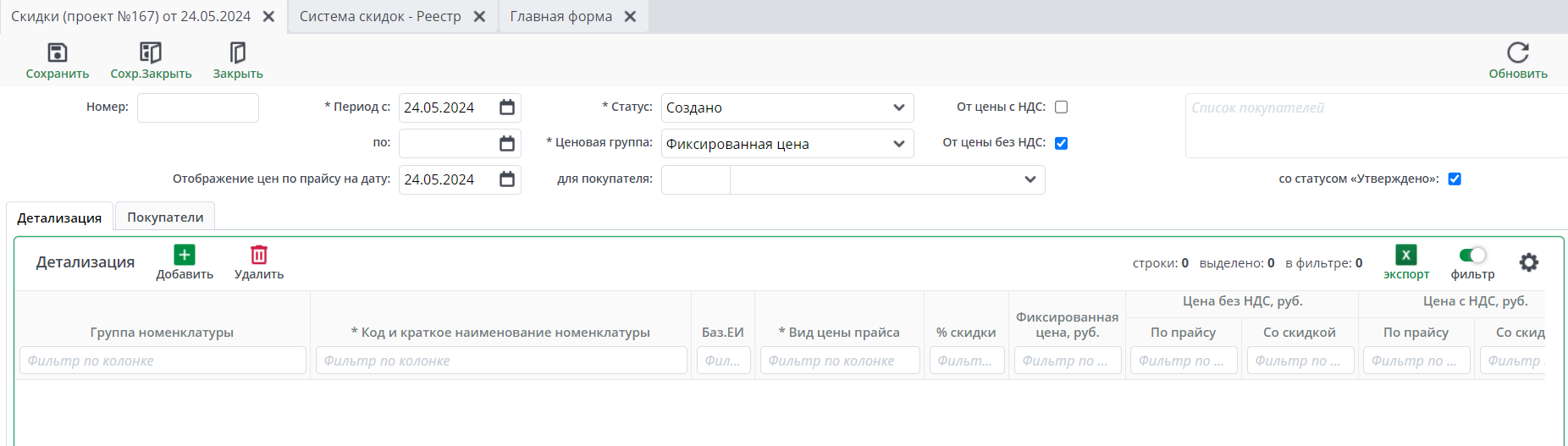Click the Закрыть toolbar icon
Viewport: 1568px width, 446px height.
238,53
